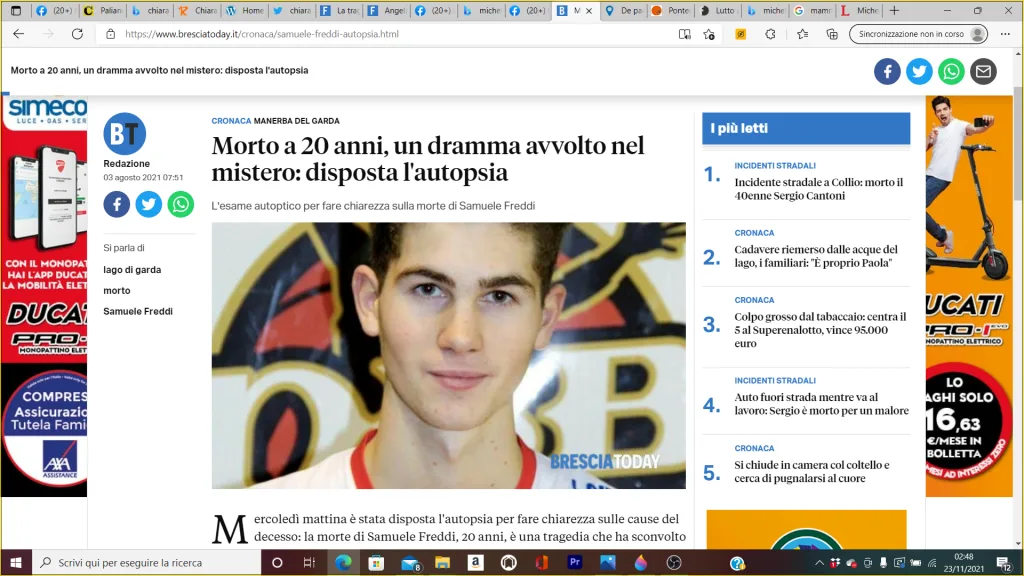Viewport: 1024px width, 576px height.
Task: Open the CRONACA category link above headline
Action: point(231,121)
